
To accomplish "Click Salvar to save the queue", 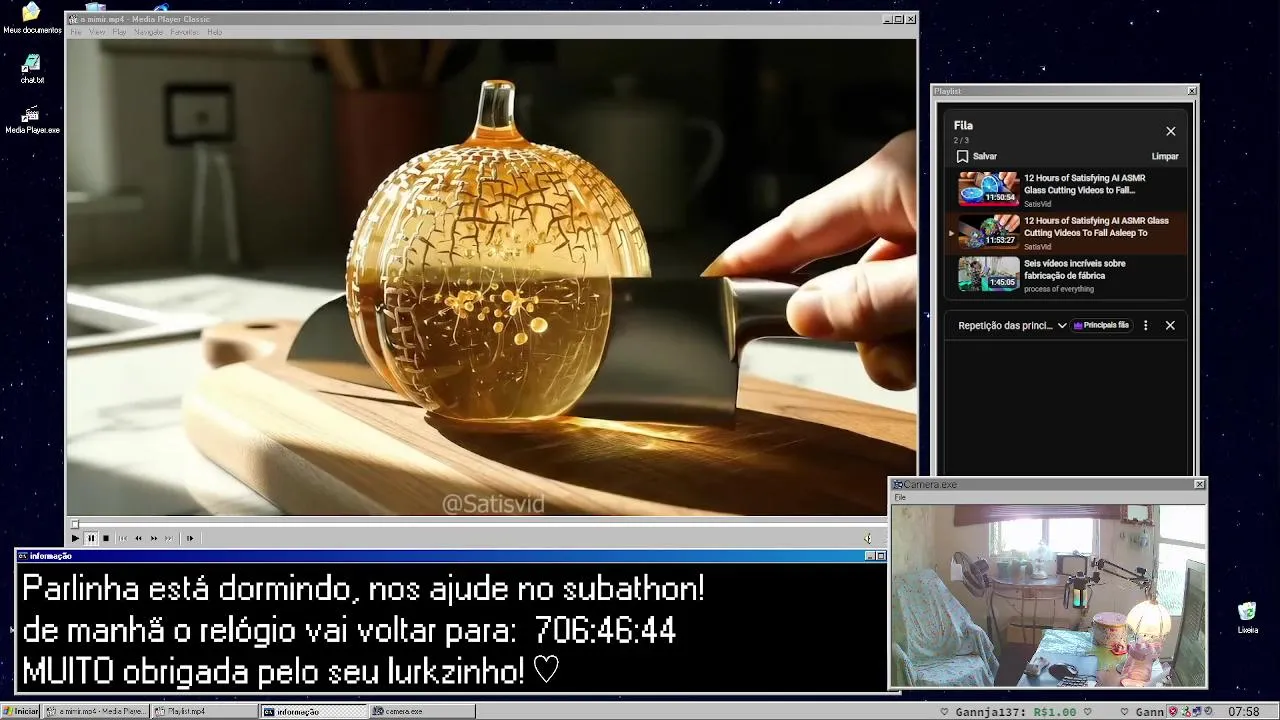I will click(x=985, y=156).
